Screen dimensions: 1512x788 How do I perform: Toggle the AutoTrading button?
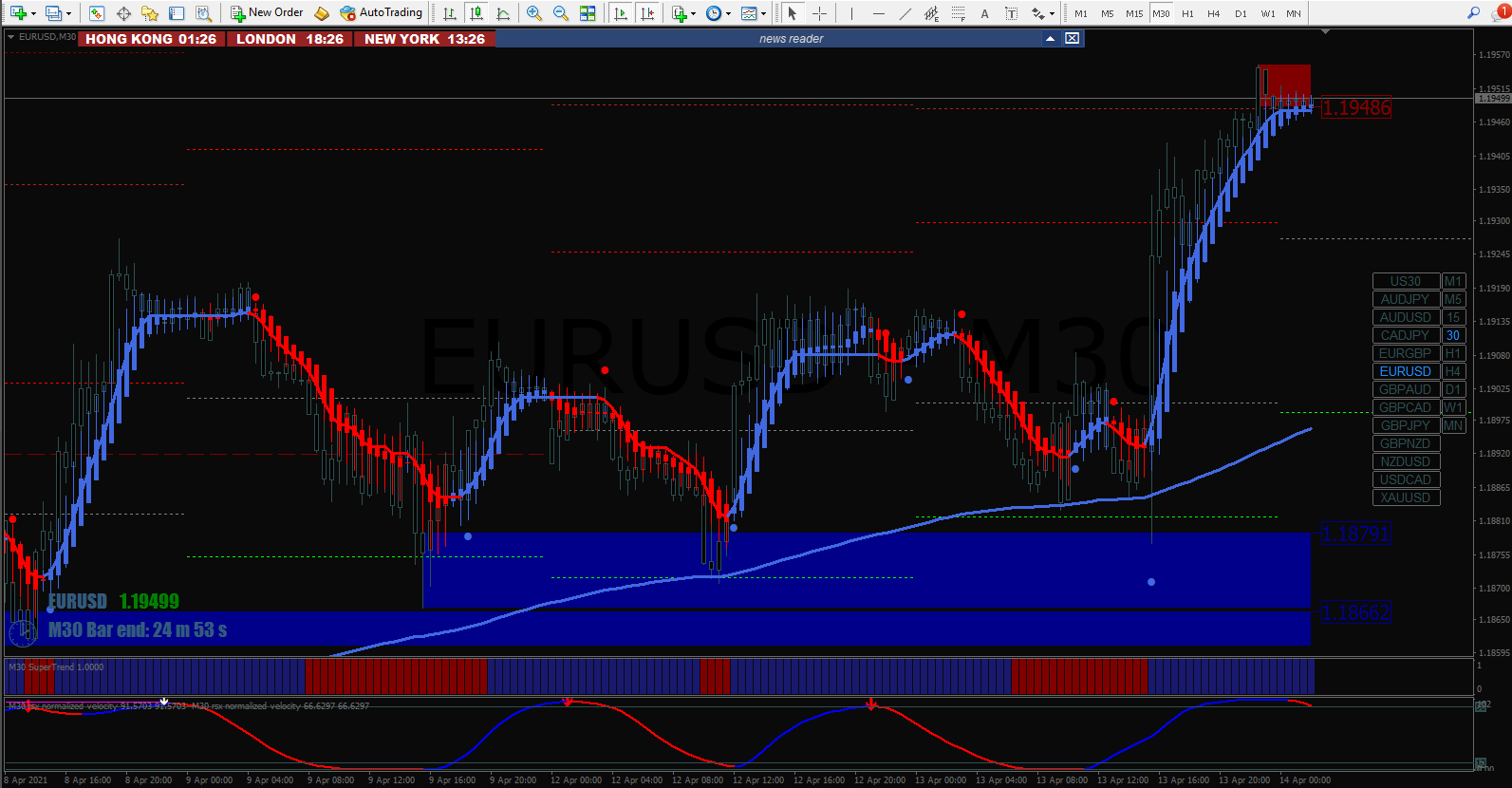(x=381, y=13)
